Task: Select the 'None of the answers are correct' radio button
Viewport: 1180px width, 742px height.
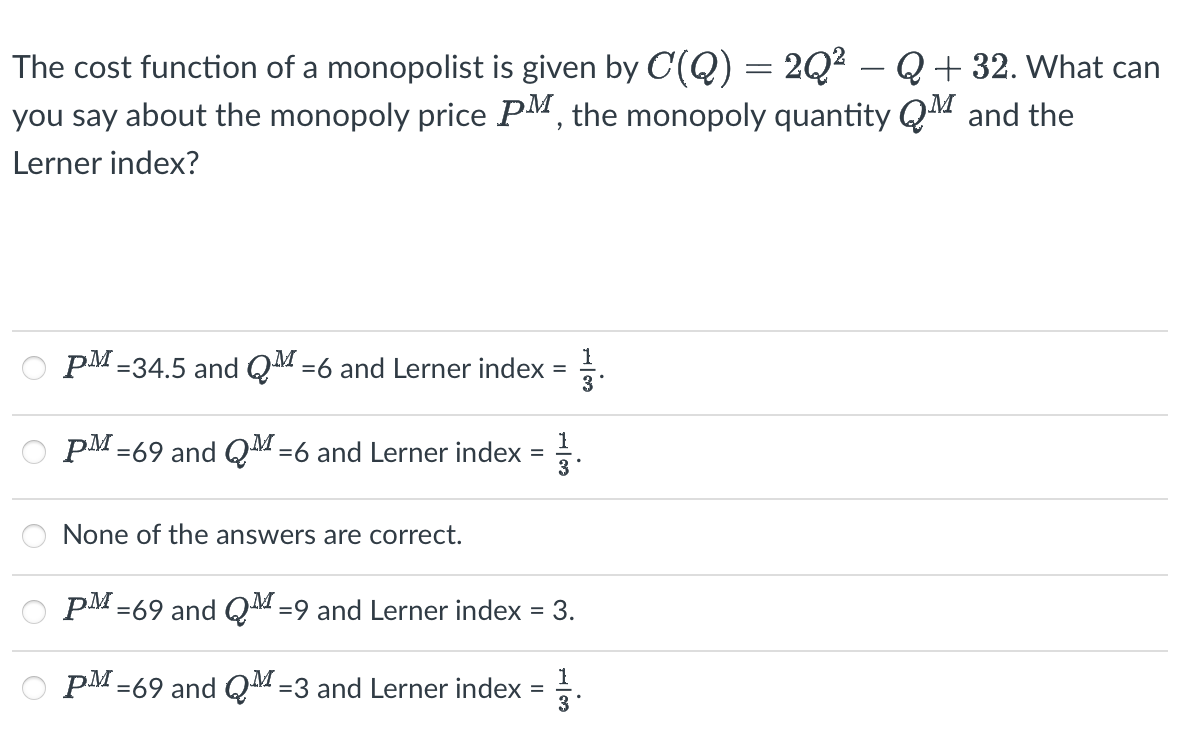Action: pyautogui.click(x=33, y=536)
